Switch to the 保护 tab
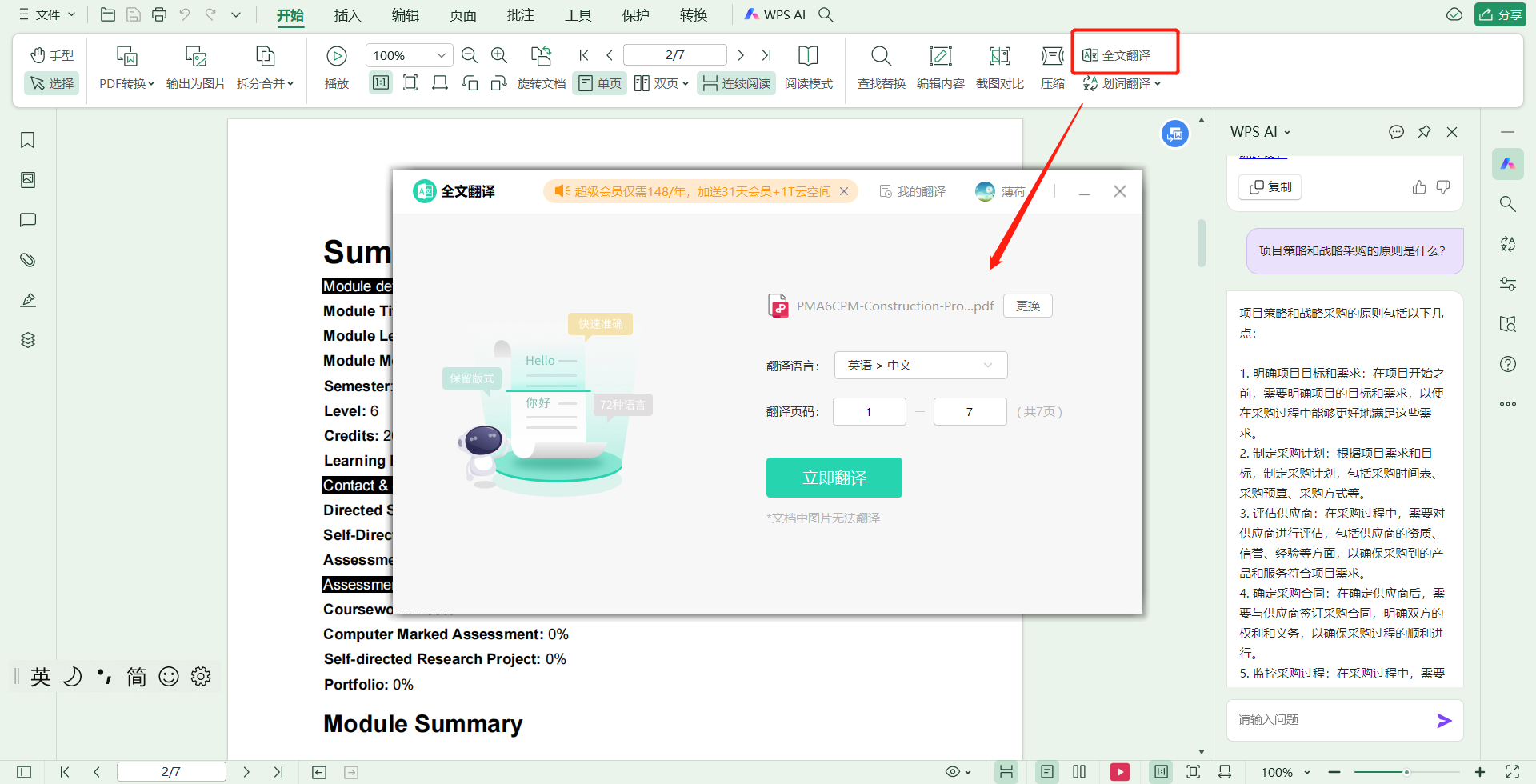Screen dimensions: 1536x784 636,15
